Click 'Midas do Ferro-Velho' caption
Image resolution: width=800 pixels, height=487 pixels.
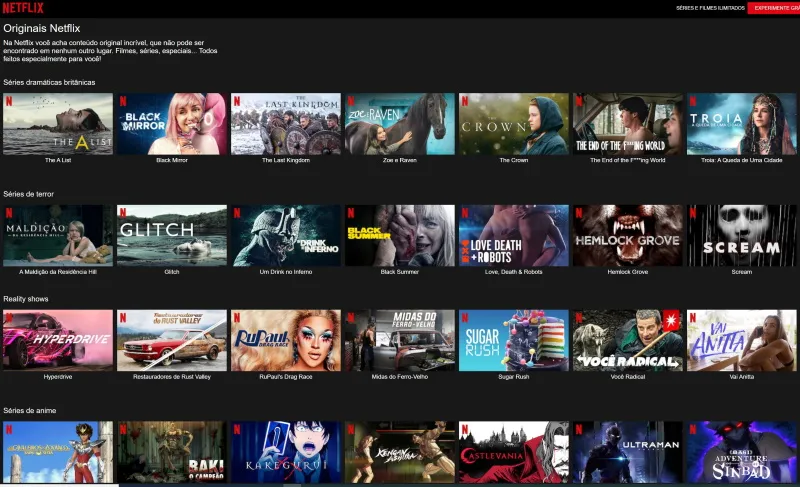point(399,377)
